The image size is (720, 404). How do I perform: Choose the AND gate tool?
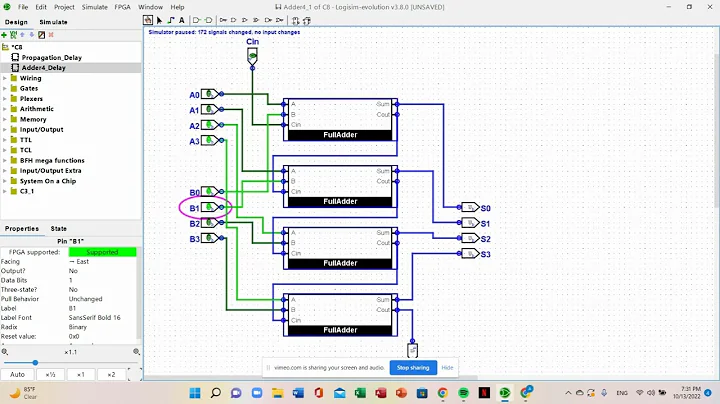tap(234, 20)
